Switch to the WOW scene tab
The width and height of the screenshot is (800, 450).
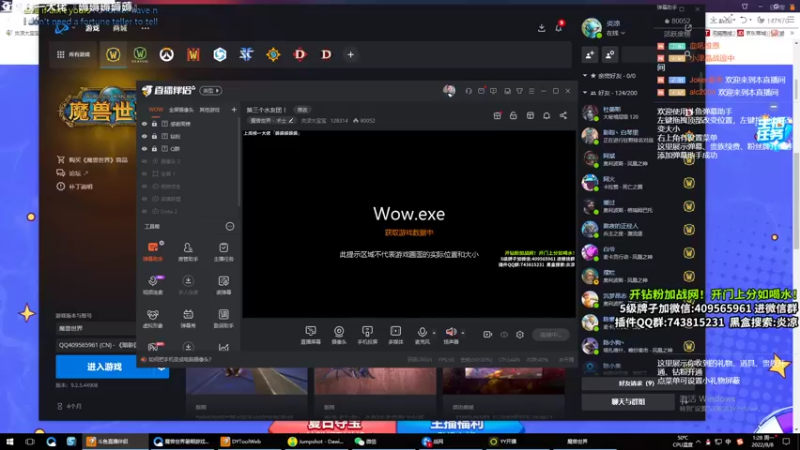click(x=156, y=110)
